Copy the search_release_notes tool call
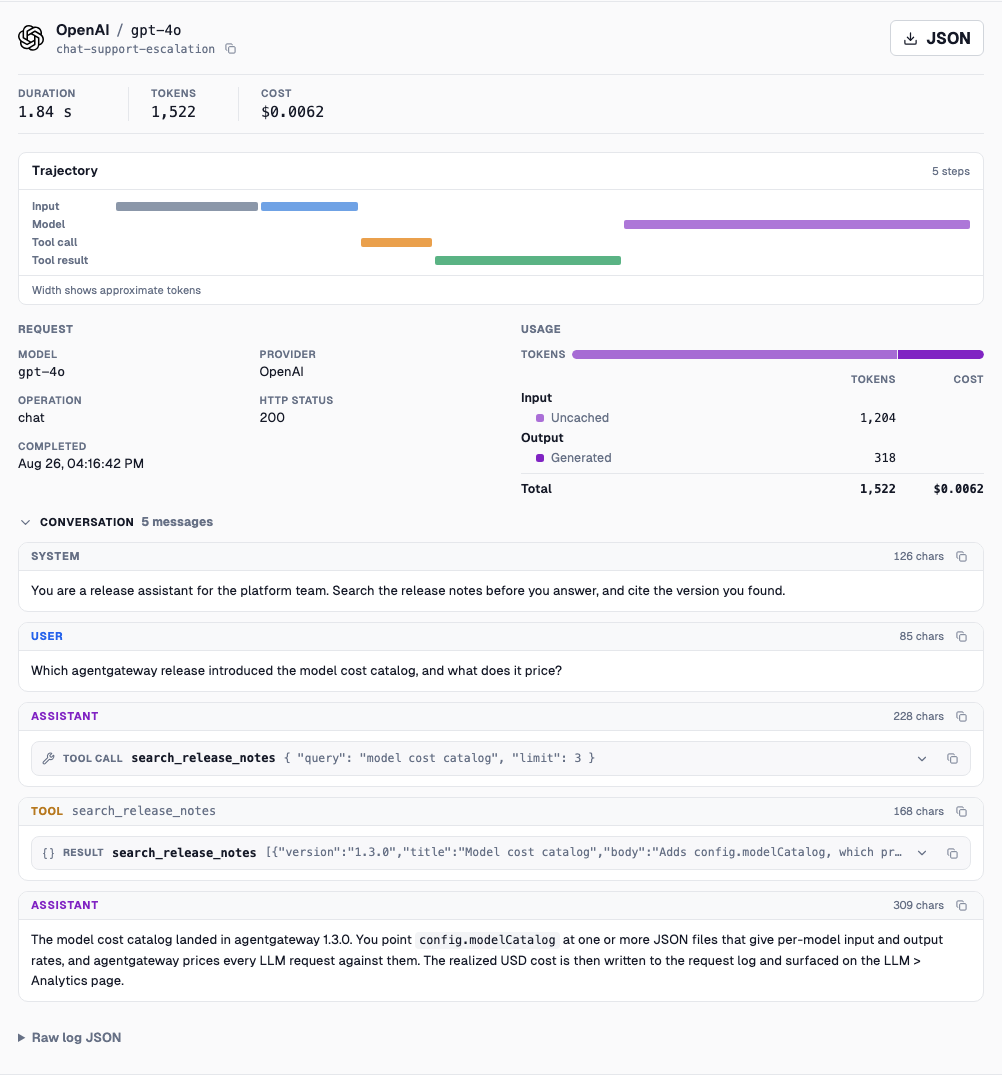This screenshot has height=1075, width=1002. coord(952,758)
